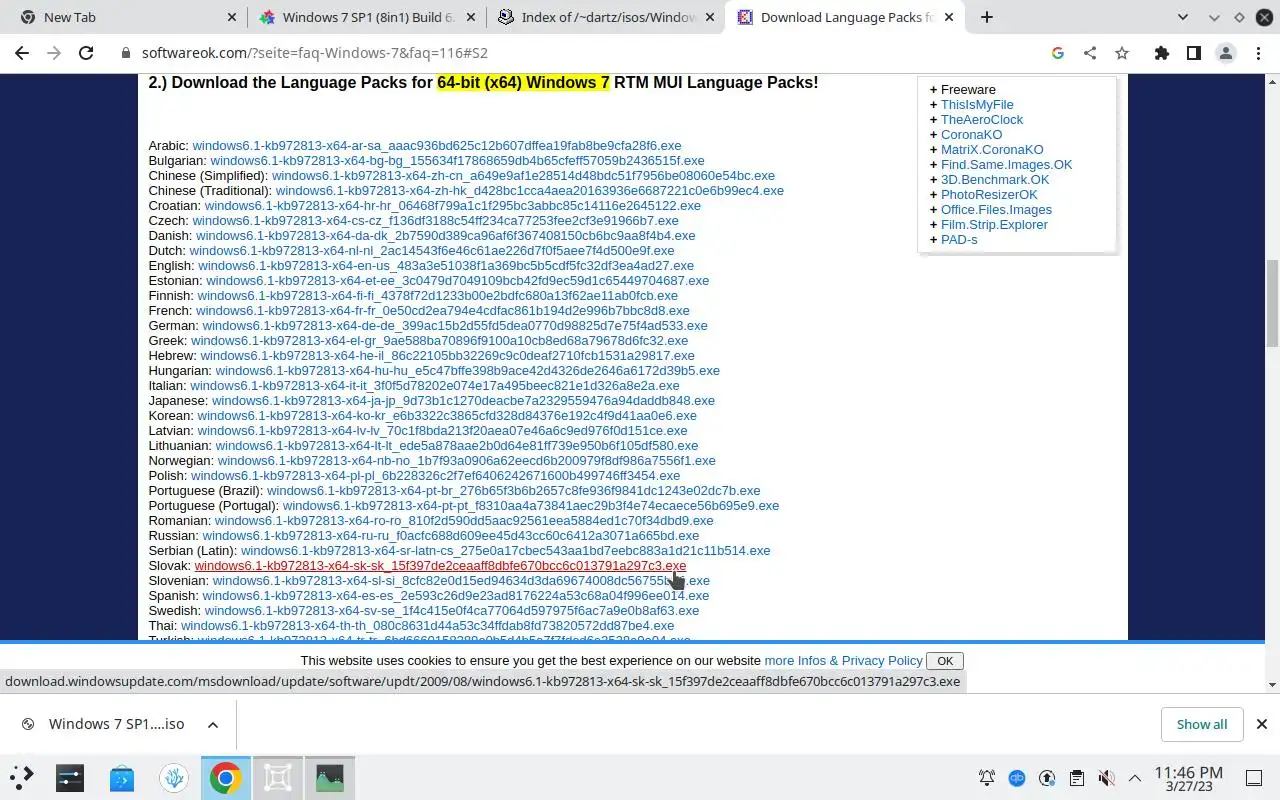Open Office.Files.Images sidebar link

[x=996, y=210]
